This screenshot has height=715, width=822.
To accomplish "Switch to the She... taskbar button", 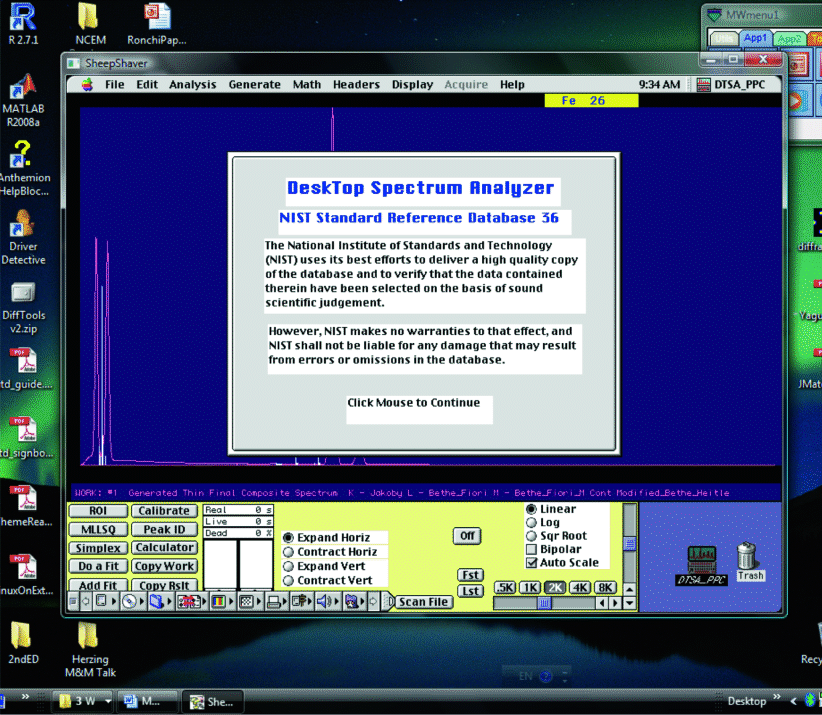I will (x=212, y=701).
